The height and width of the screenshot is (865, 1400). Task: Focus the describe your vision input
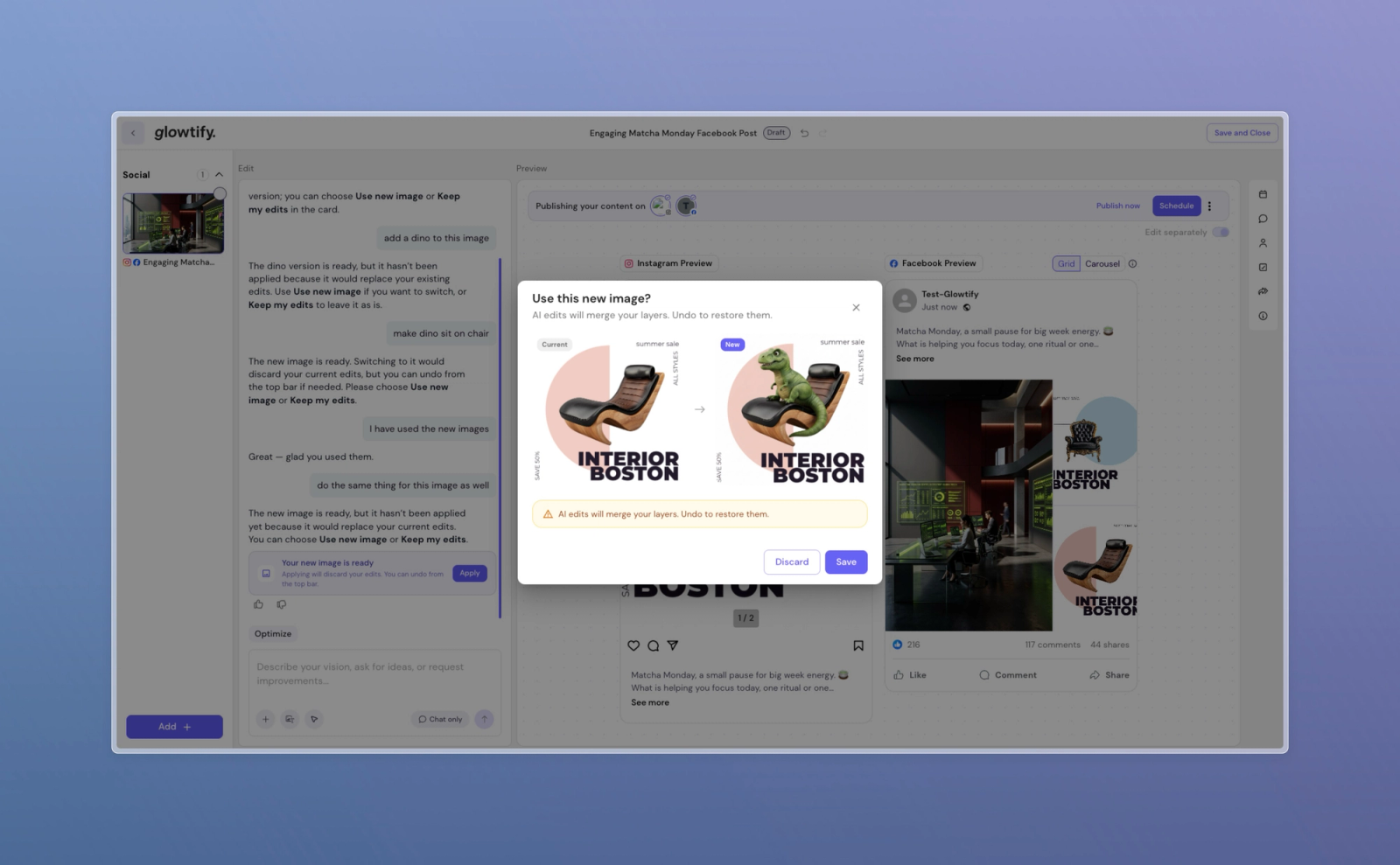tap(374, 674)
